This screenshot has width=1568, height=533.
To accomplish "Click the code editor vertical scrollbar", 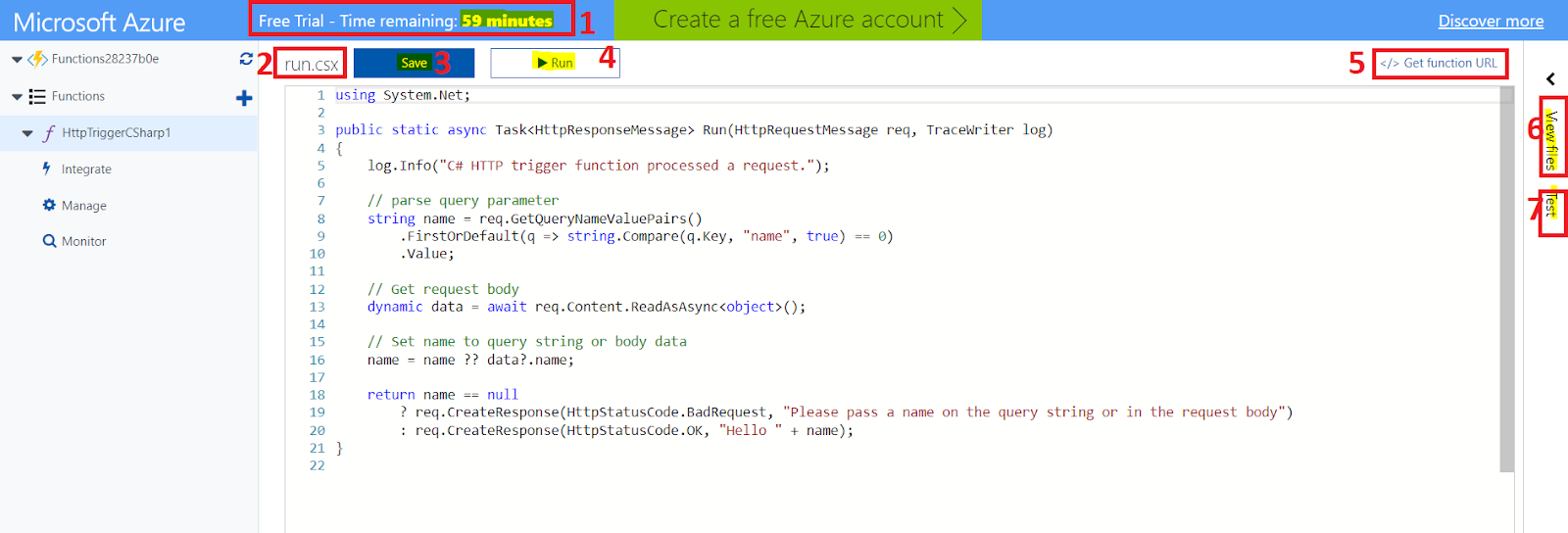I will click(x=1506, y=279).
